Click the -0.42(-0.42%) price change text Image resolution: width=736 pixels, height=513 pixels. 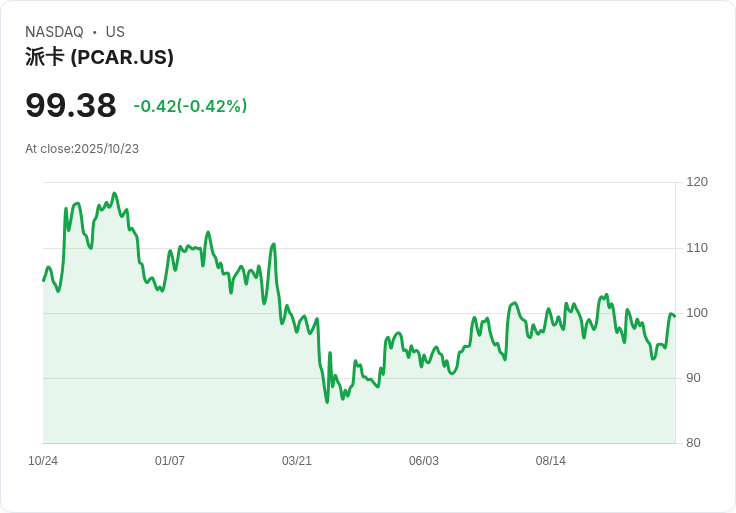190,106
